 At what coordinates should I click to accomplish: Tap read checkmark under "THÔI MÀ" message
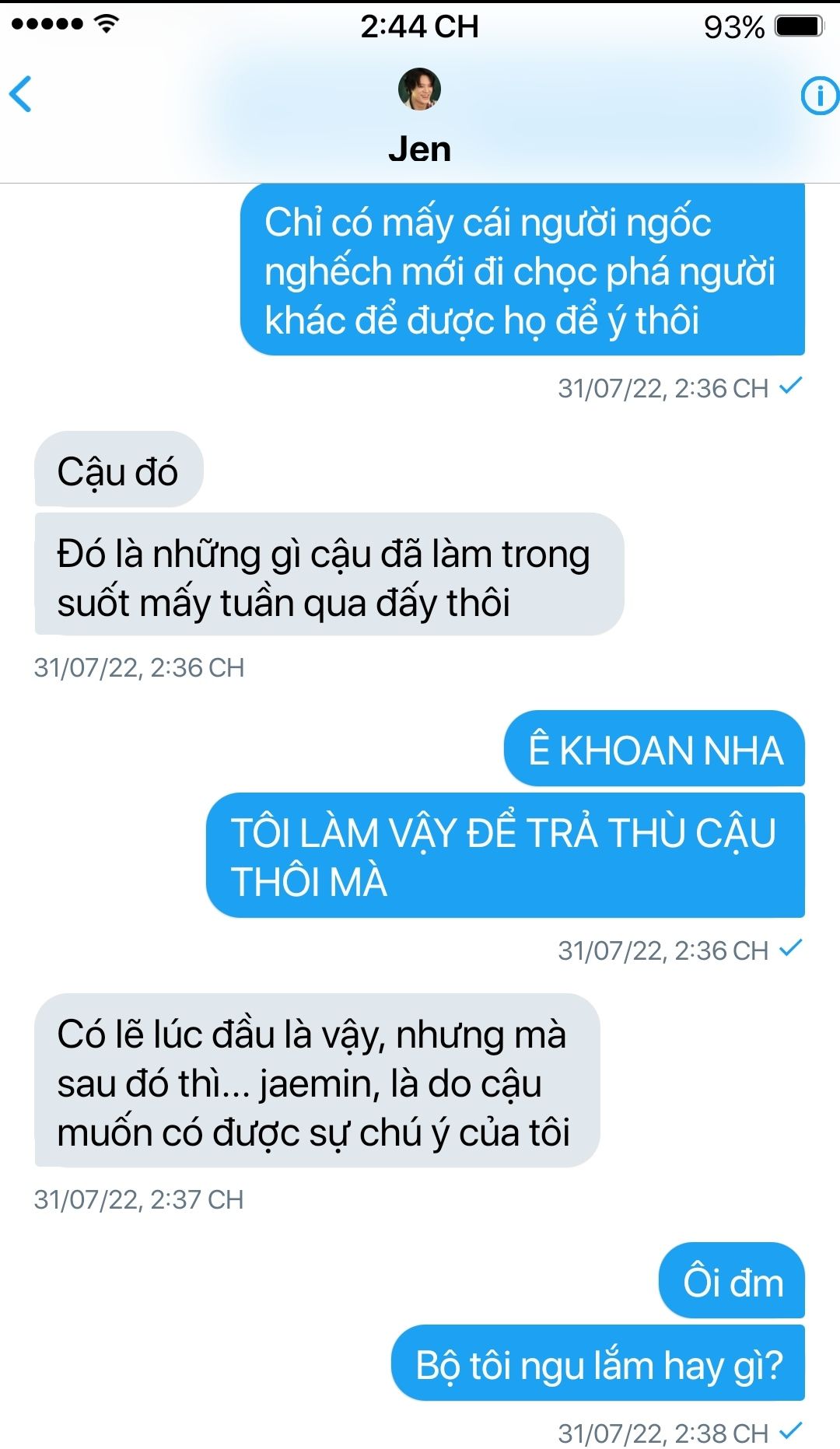(x=791, y=948)
